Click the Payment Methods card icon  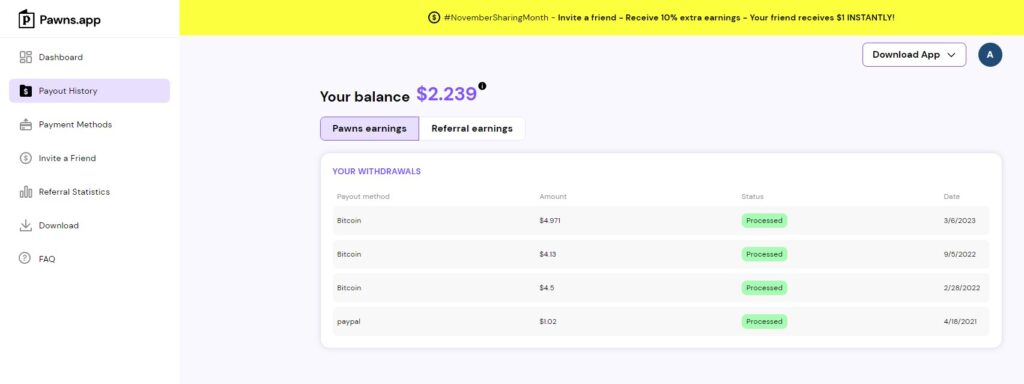click(25, 125)
